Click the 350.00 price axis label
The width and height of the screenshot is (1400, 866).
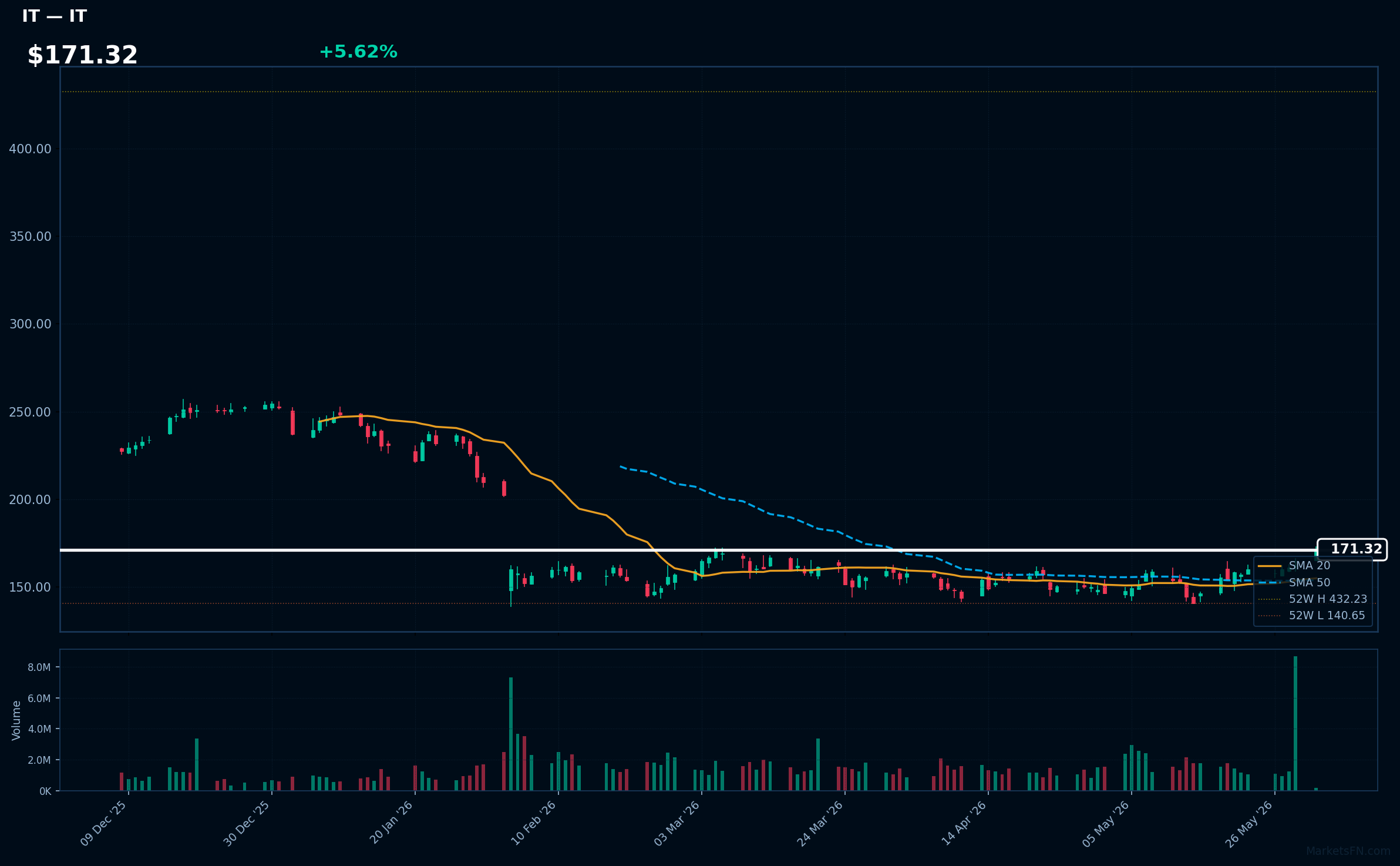coord(30,237)
